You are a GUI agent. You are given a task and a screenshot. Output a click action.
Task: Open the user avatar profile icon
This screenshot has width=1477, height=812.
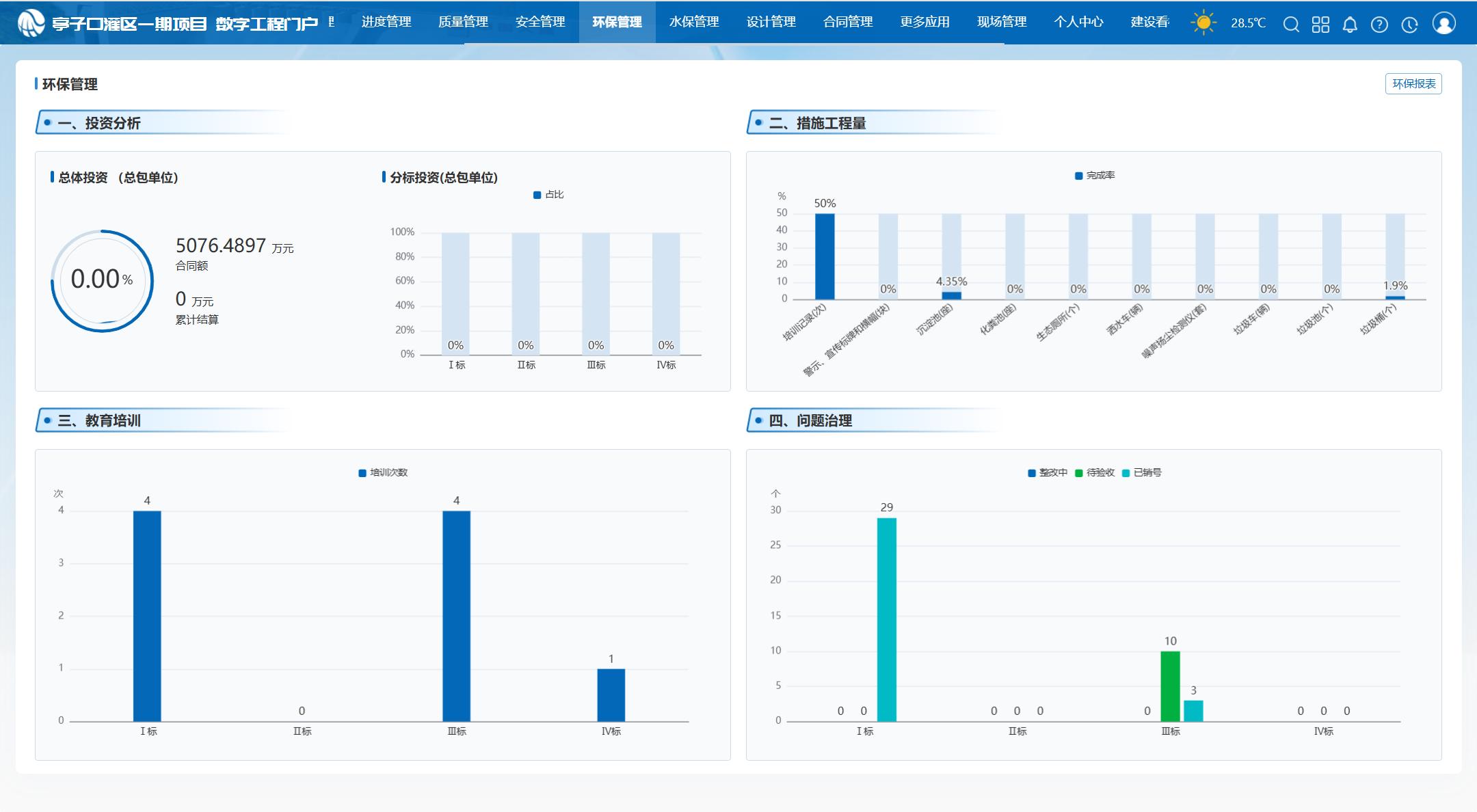(x=1444, y=23)
